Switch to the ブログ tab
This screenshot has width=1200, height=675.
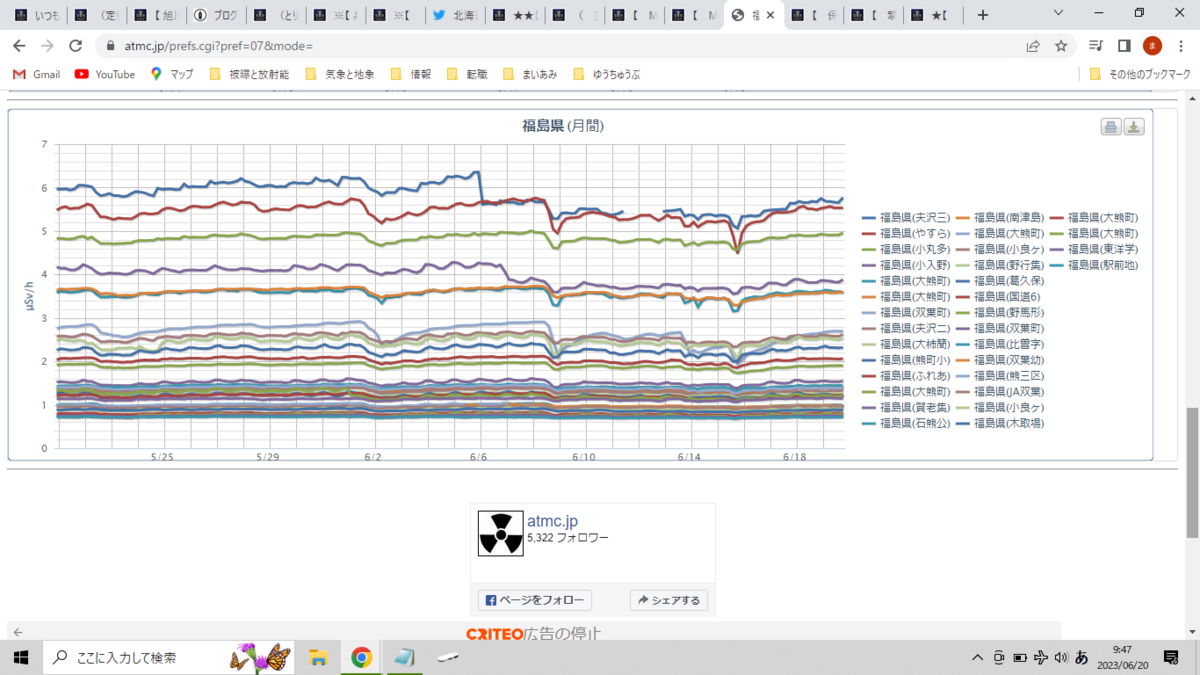click(x=215, y=15)
